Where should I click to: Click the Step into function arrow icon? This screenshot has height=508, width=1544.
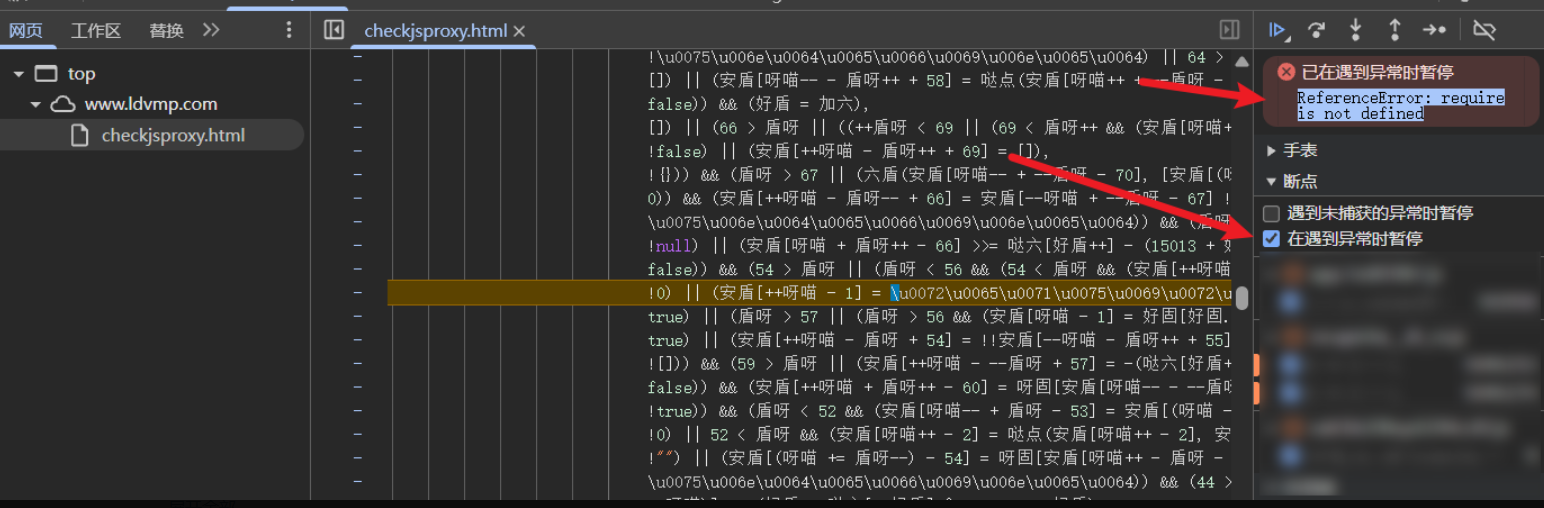tap(1356, 30)
